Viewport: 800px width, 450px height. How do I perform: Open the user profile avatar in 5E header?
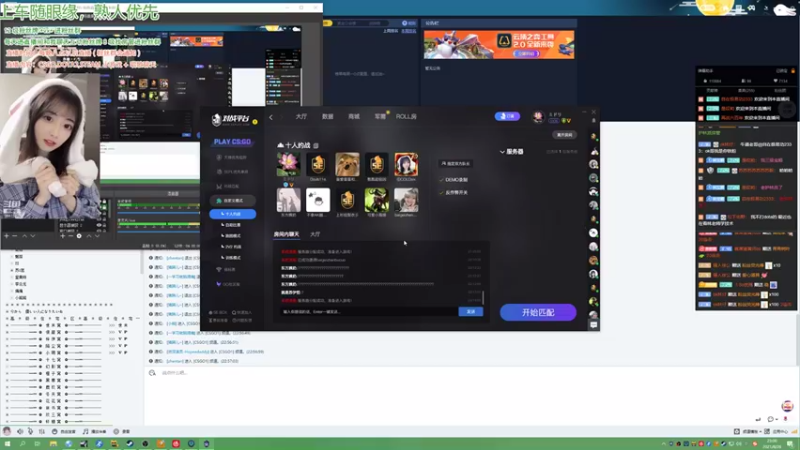538,117
